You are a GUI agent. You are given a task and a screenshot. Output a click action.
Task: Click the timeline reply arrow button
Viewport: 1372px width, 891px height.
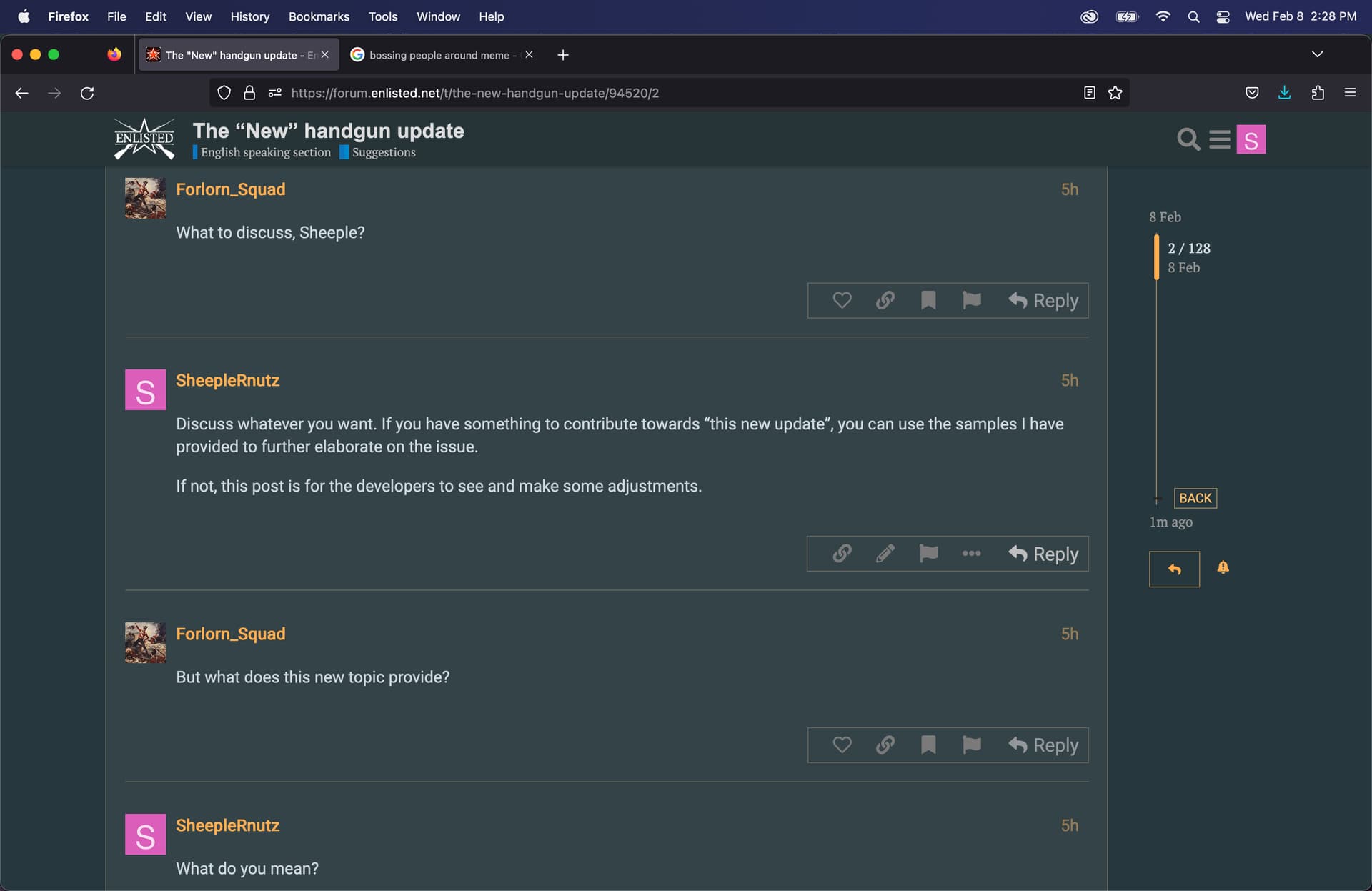[1174, 569]
